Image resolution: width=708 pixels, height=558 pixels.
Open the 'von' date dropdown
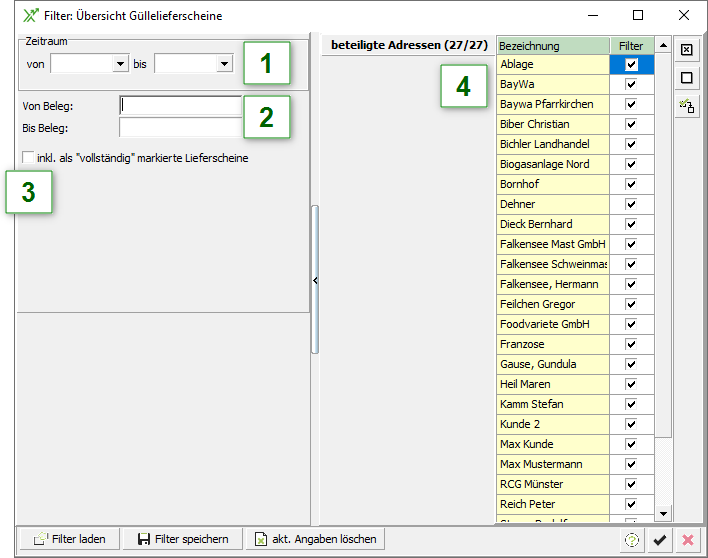pyautogui.click(x=121, y=64)
